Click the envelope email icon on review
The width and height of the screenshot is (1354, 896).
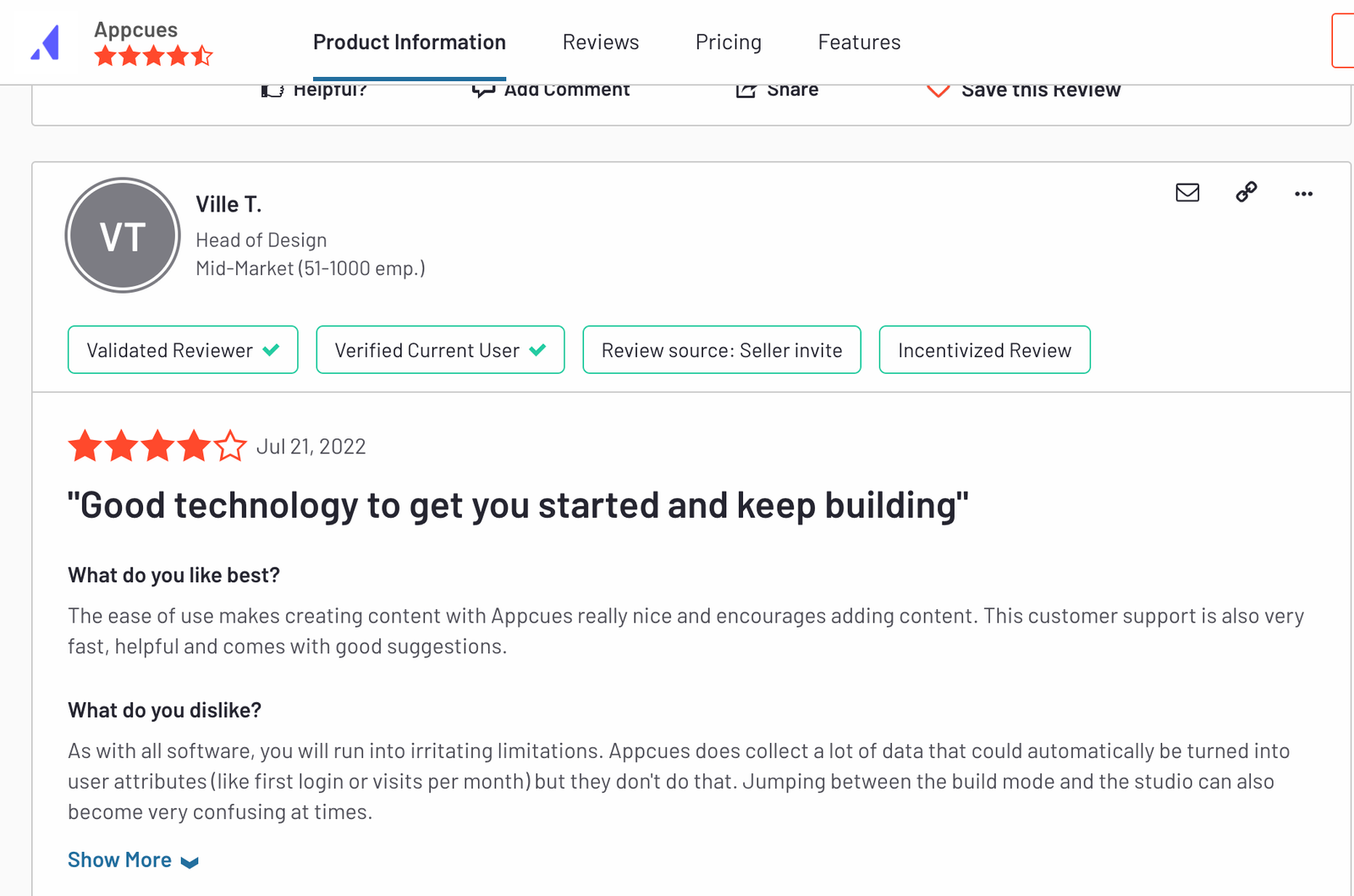[x=1187, y=193]
